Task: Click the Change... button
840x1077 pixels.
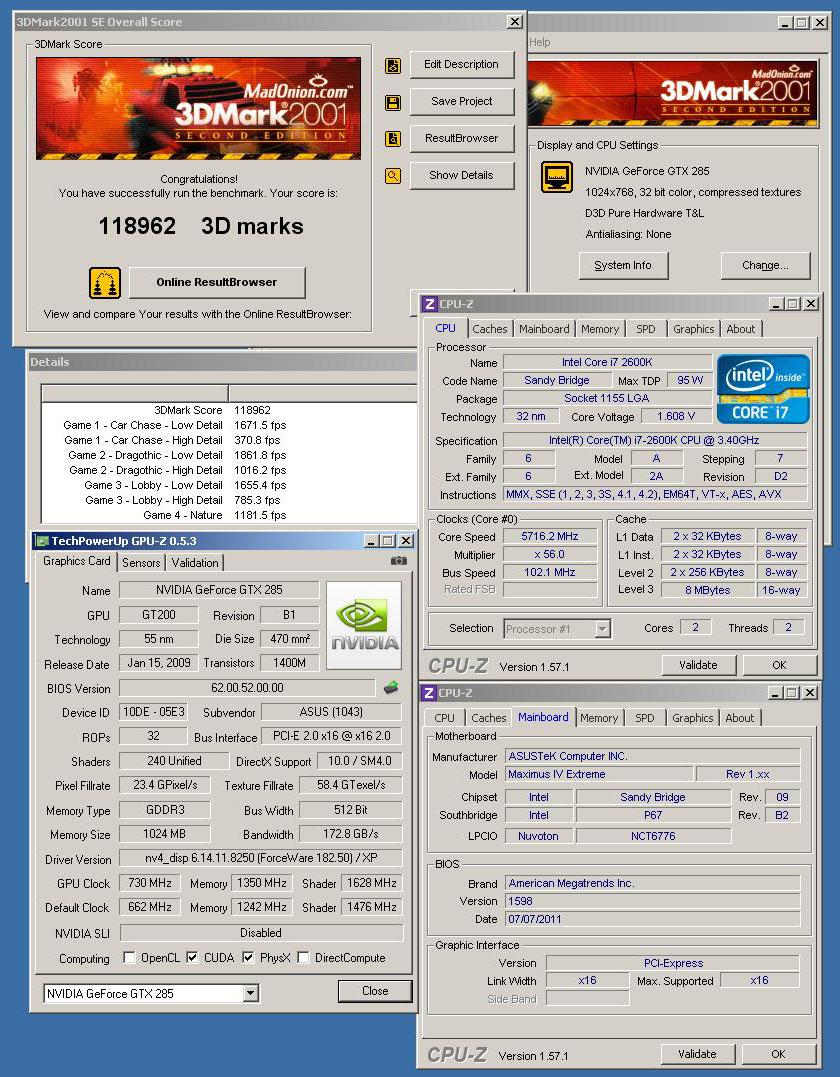Action: pyautogui.click(x=765, y=265)
